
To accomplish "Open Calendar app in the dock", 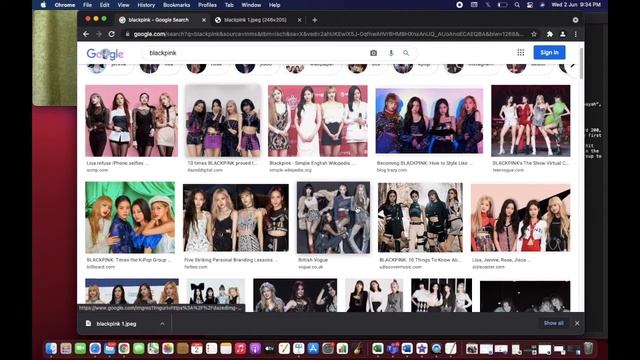I will point(197,348).
